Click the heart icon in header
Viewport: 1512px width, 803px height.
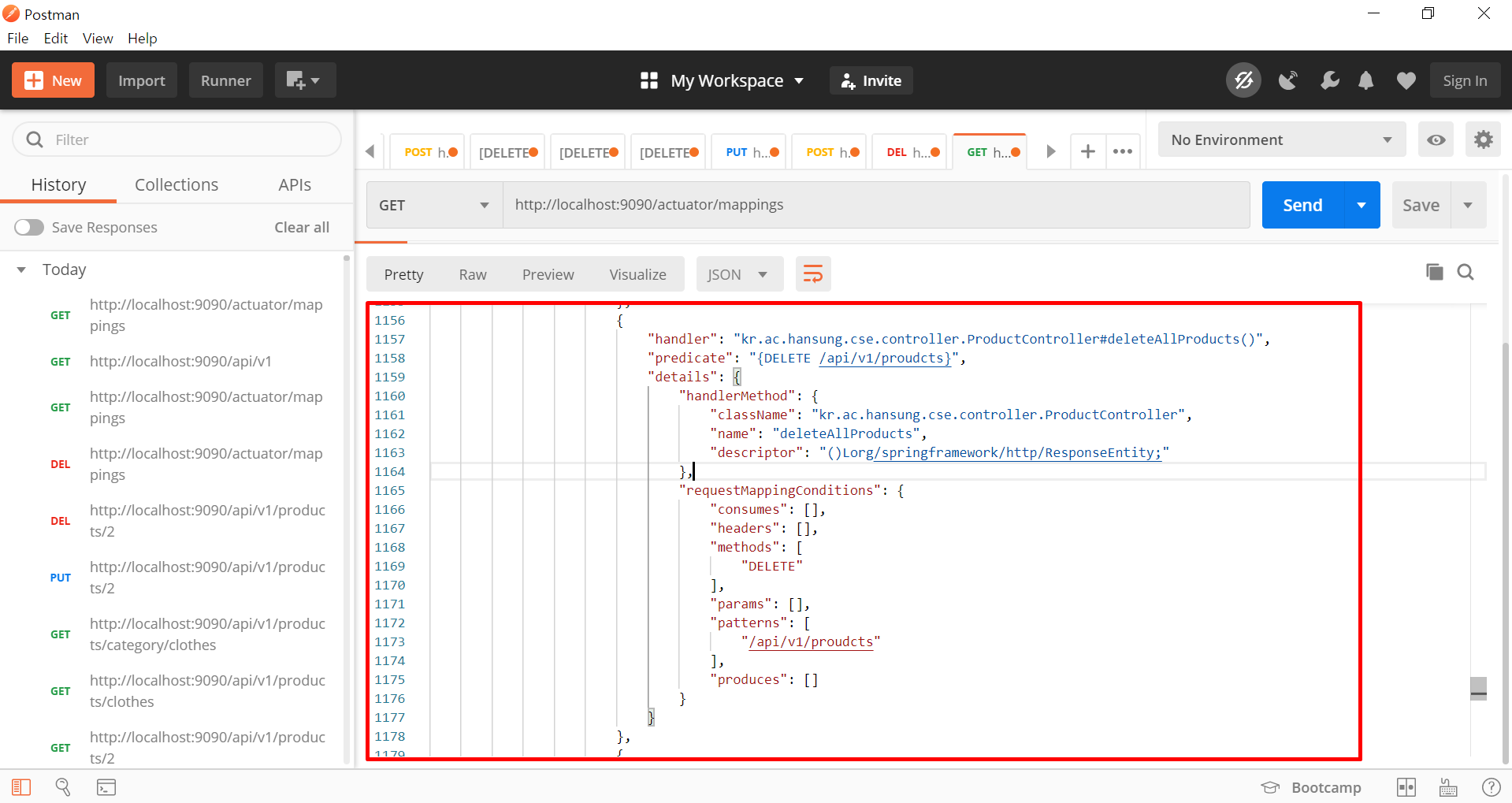point(1406,80)
